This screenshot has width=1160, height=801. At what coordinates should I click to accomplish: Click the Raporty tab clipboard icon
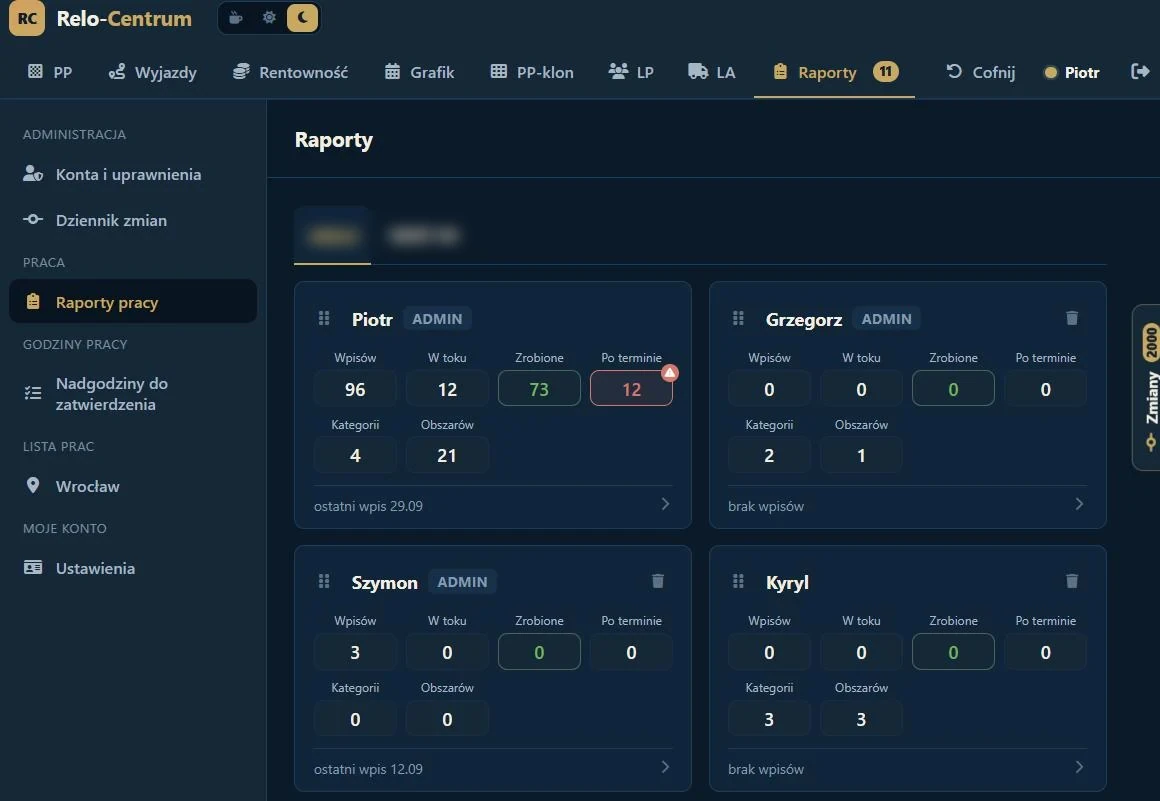click(780, 72)
